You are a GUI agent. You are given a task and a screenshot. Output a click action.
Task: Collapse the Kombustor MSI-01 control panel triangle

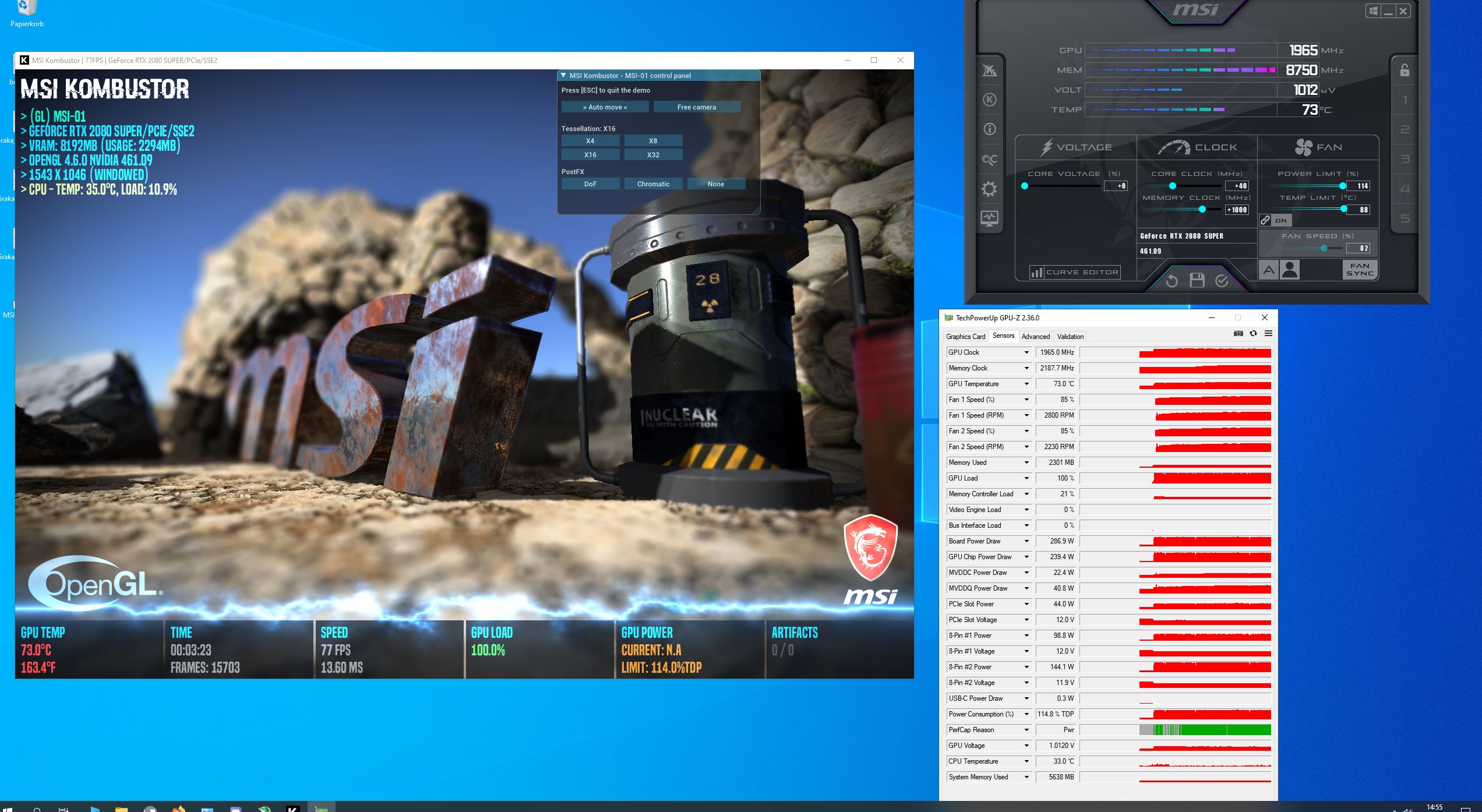pos(563,75)
